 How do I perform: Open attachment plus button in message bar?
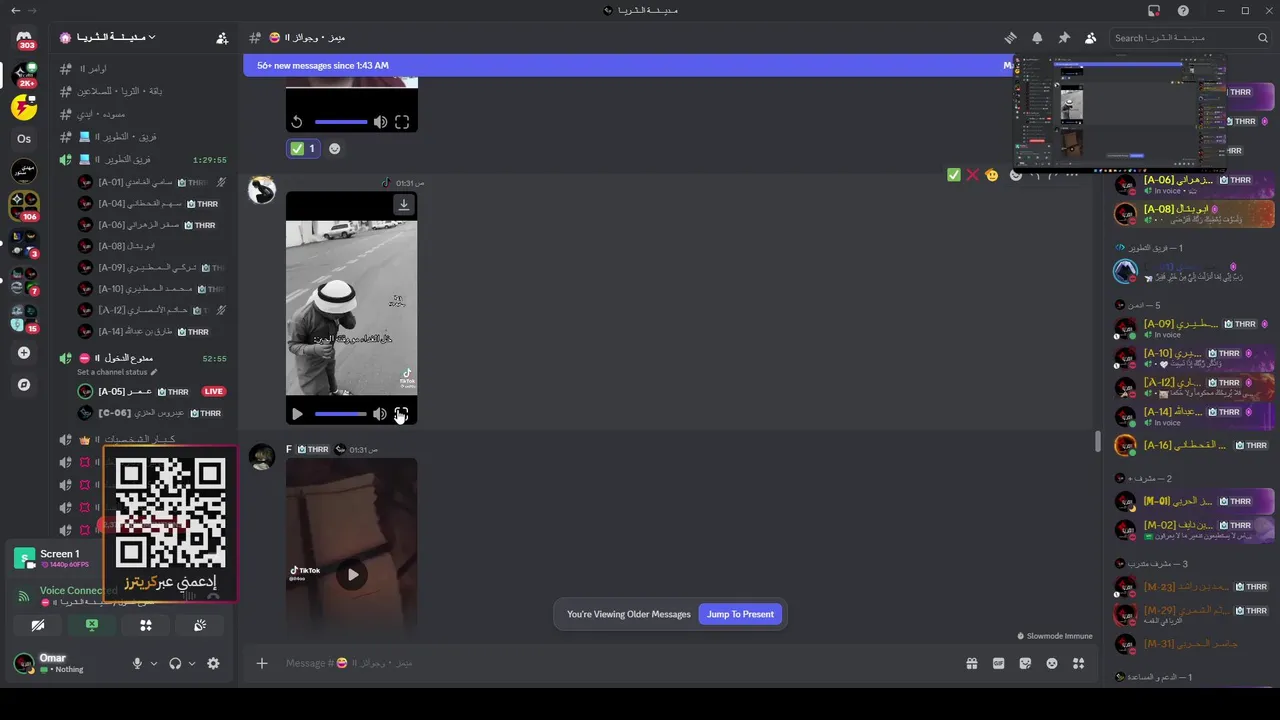[262, 663]
